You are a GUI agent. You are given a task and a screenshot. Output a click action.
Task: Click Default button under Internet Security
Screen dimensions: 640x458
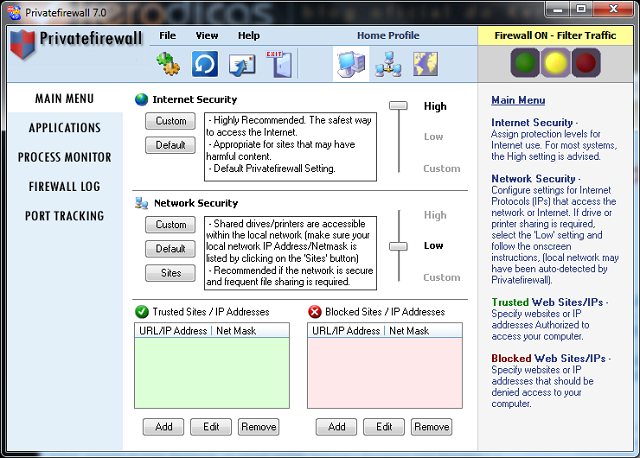(x=171, y=145)
